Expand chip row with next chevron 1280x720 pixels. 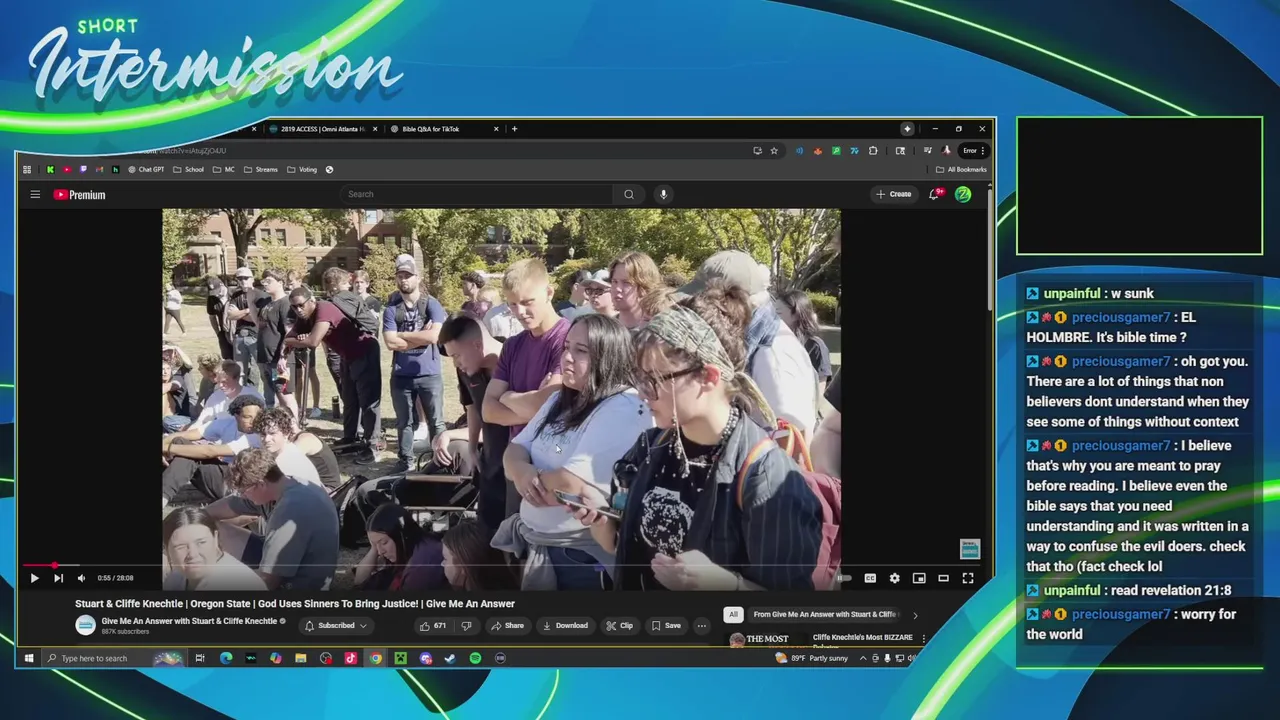pyautogui.click(x=915, y=615)
